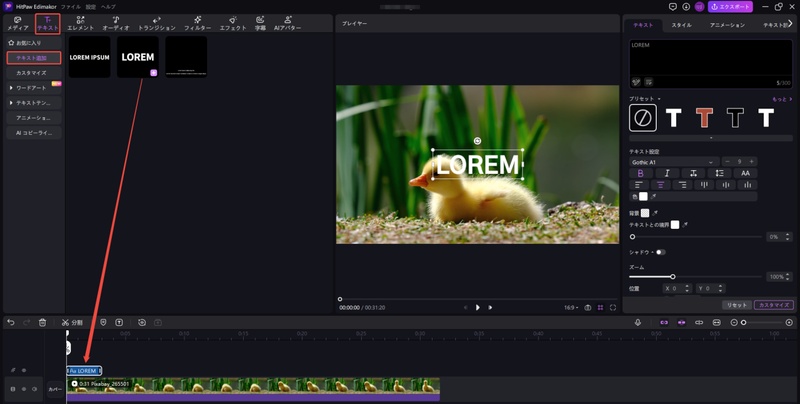Play the video preview
The height and width of the screenshot is (404, 800).
click(478, 308)
